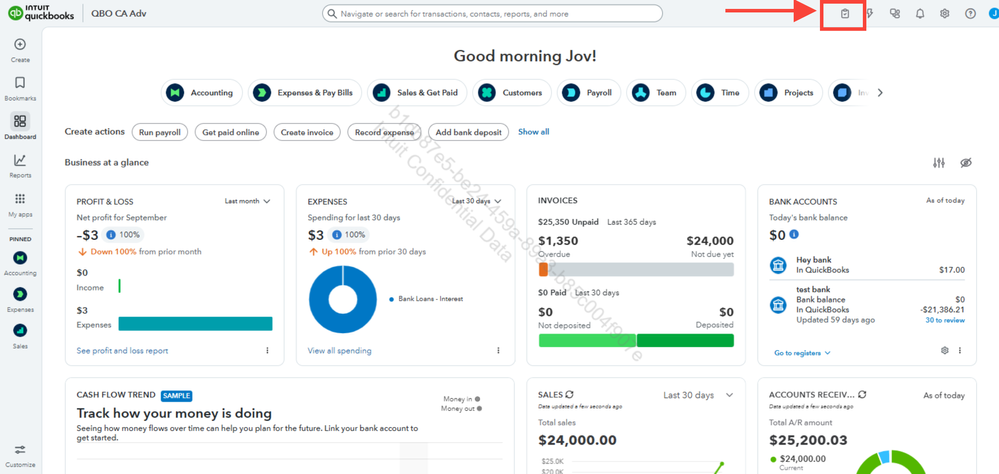Open the Sales Last 30 days dropdown
999x474 pixels.
coord(698,395)
